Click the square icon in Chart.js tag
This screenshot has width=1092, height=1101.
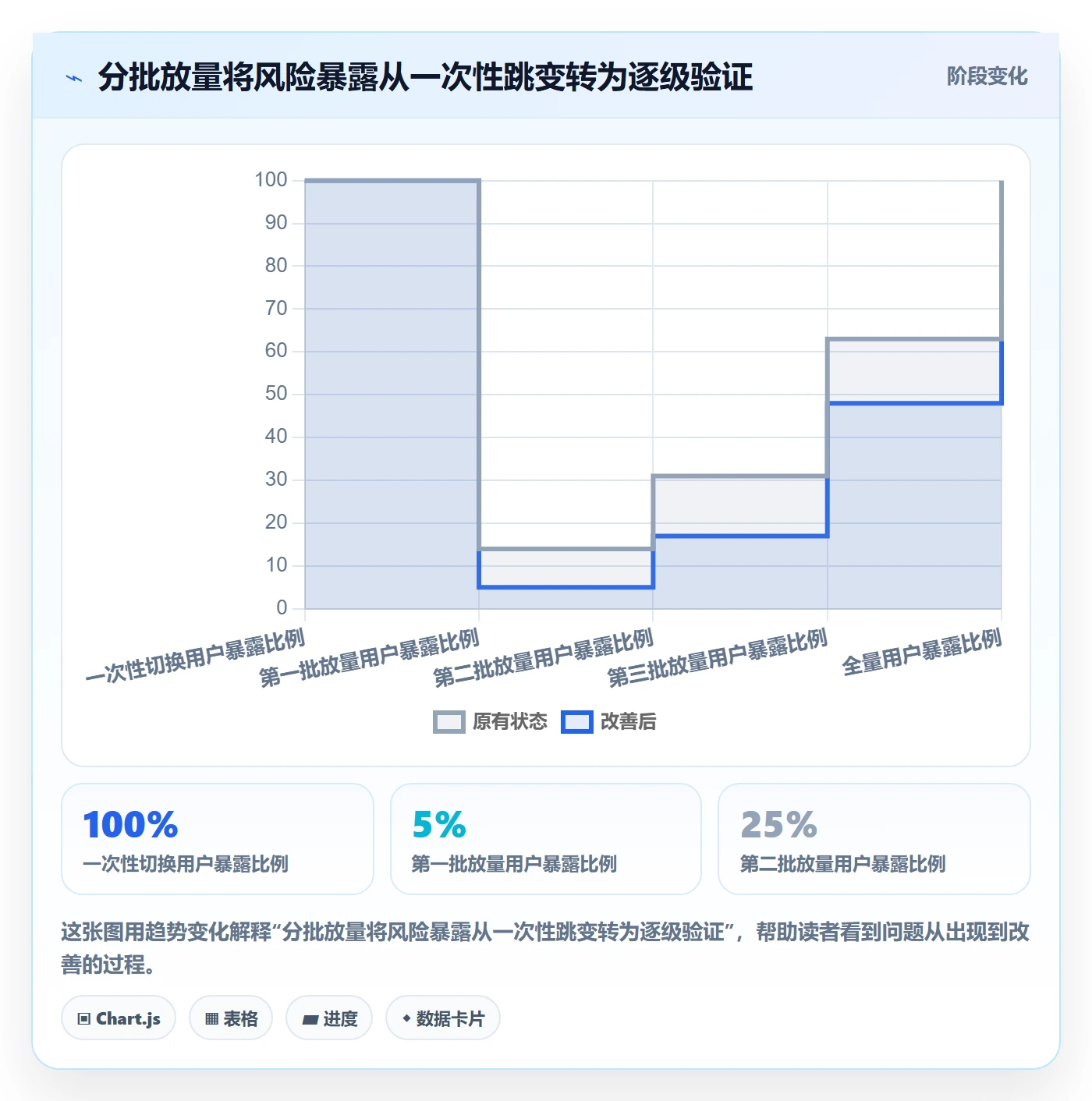click(x=84, y=1018)
